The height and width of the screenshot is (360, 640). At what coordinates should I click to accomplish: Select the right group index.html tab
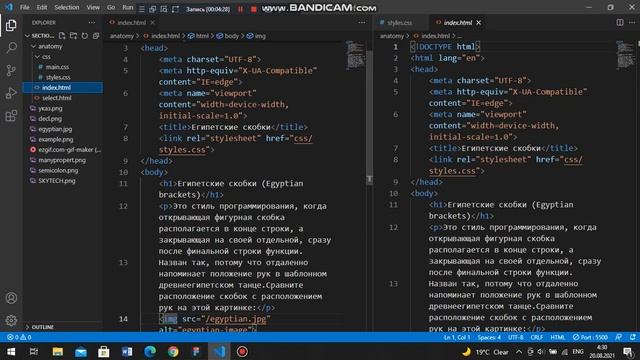click(x=458, y=22)
